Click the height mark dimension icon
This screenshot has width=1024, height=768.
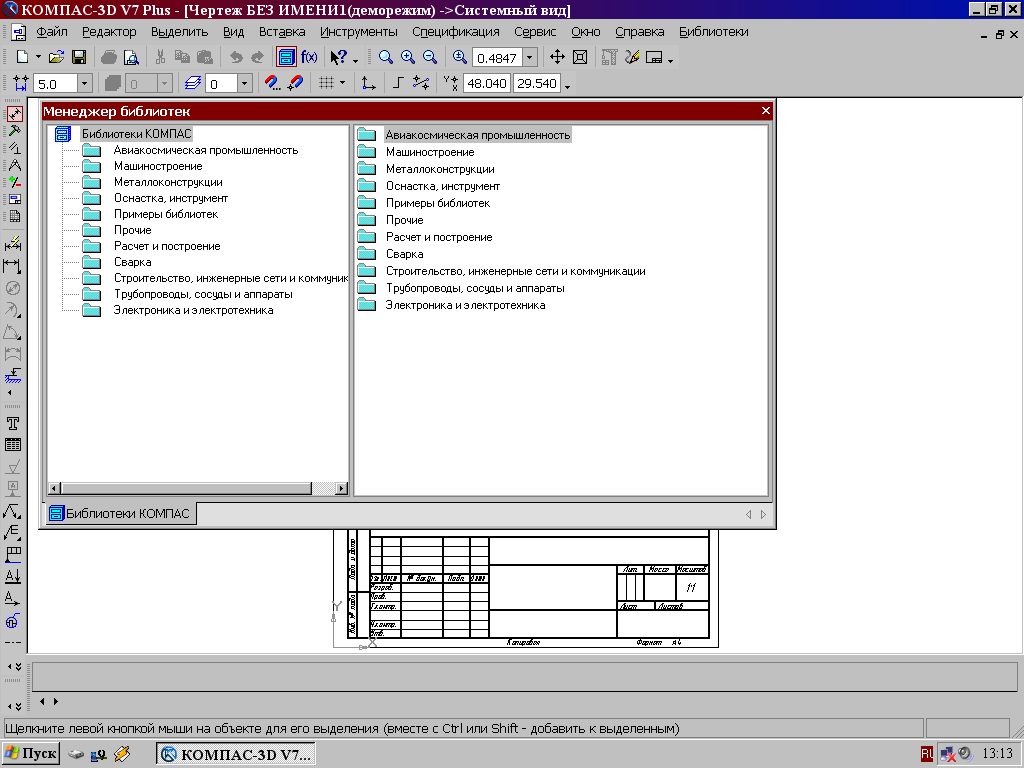[x=12, y=376]
